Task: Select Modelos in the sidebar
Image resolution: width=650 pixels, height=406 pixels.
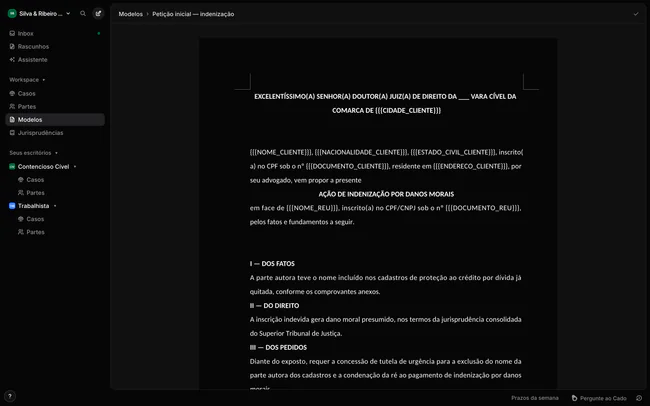Action: 55,119
